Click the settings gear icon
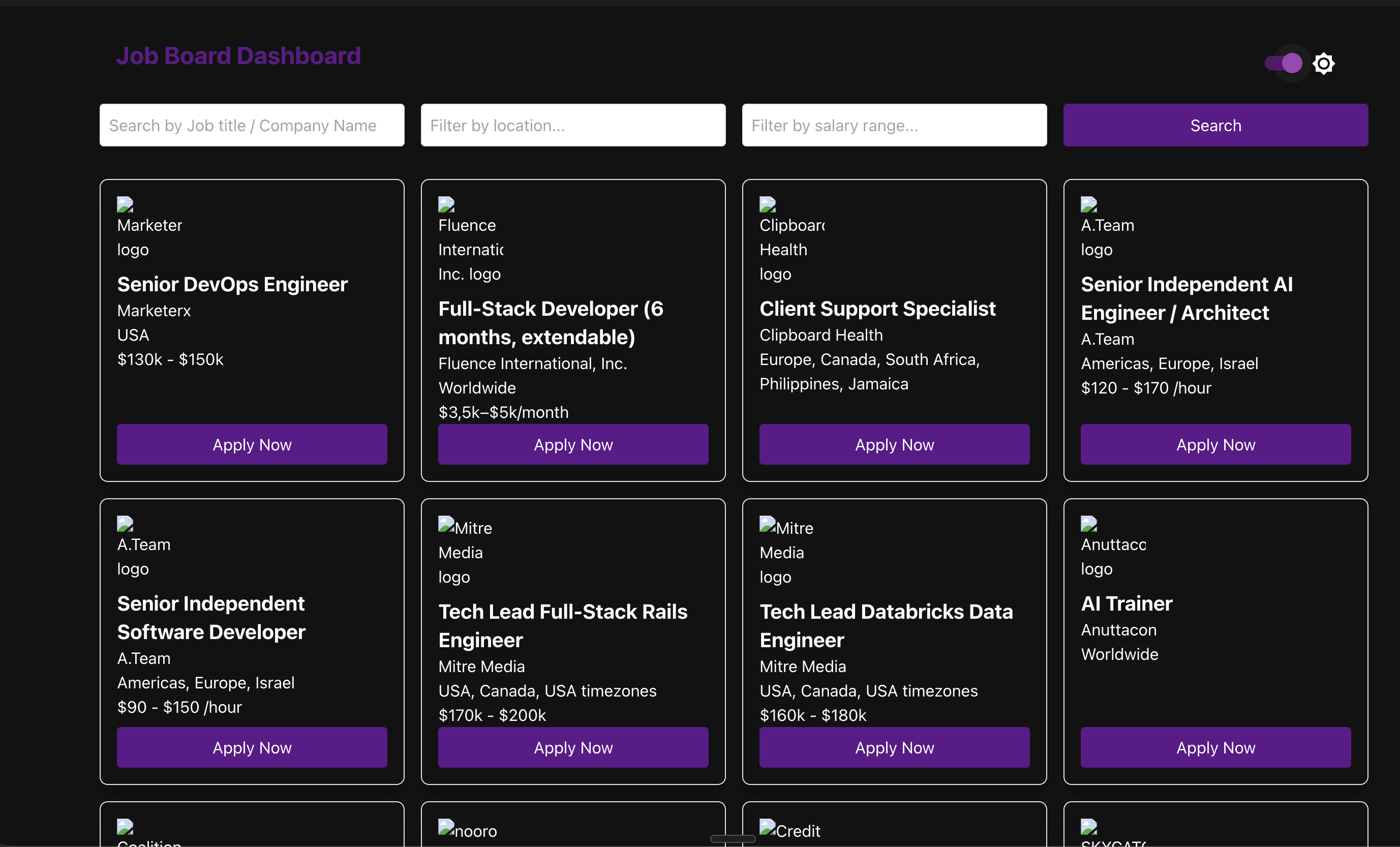 coord(1324,63)
